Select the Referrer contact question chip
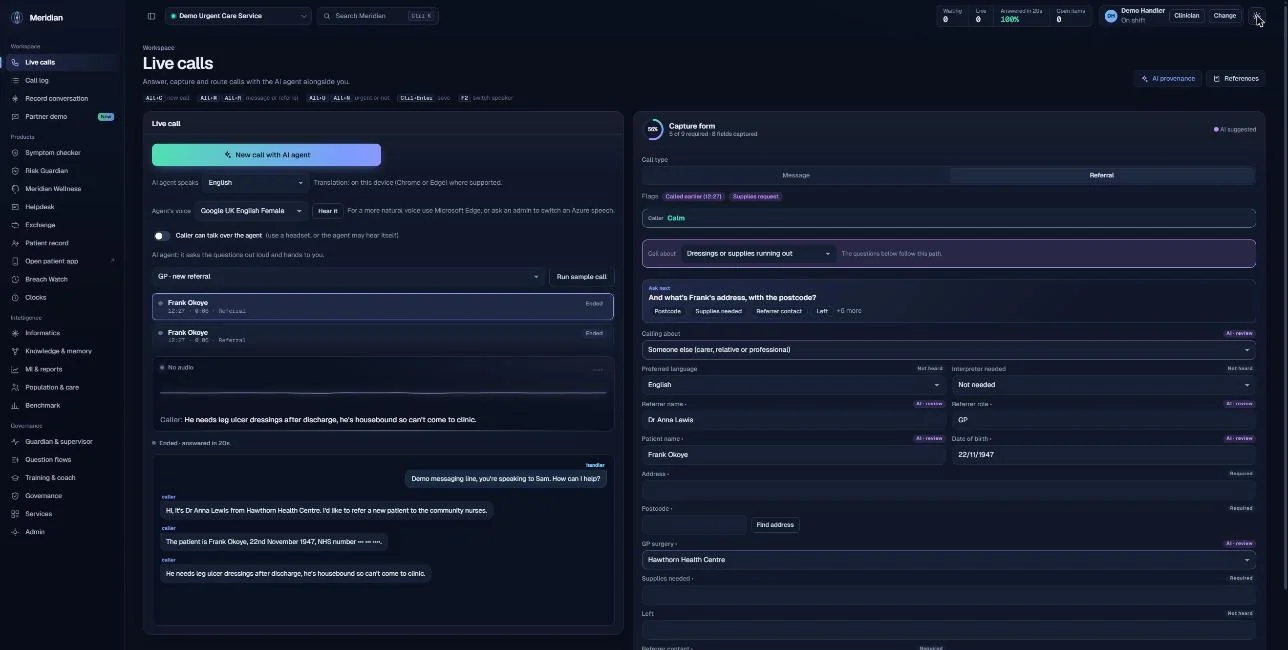 tap(779, 311)
